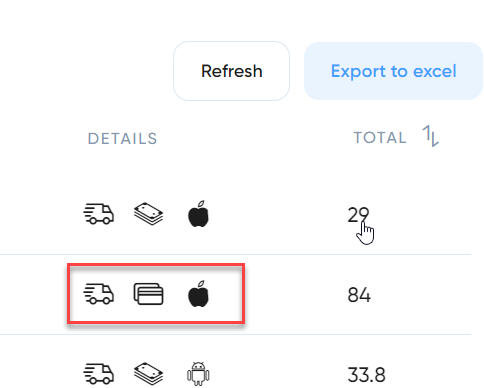This screenshot has height=388, width=484.
Task: Click the Apple logo icon in the 29 row
Action: pos(199,214)
